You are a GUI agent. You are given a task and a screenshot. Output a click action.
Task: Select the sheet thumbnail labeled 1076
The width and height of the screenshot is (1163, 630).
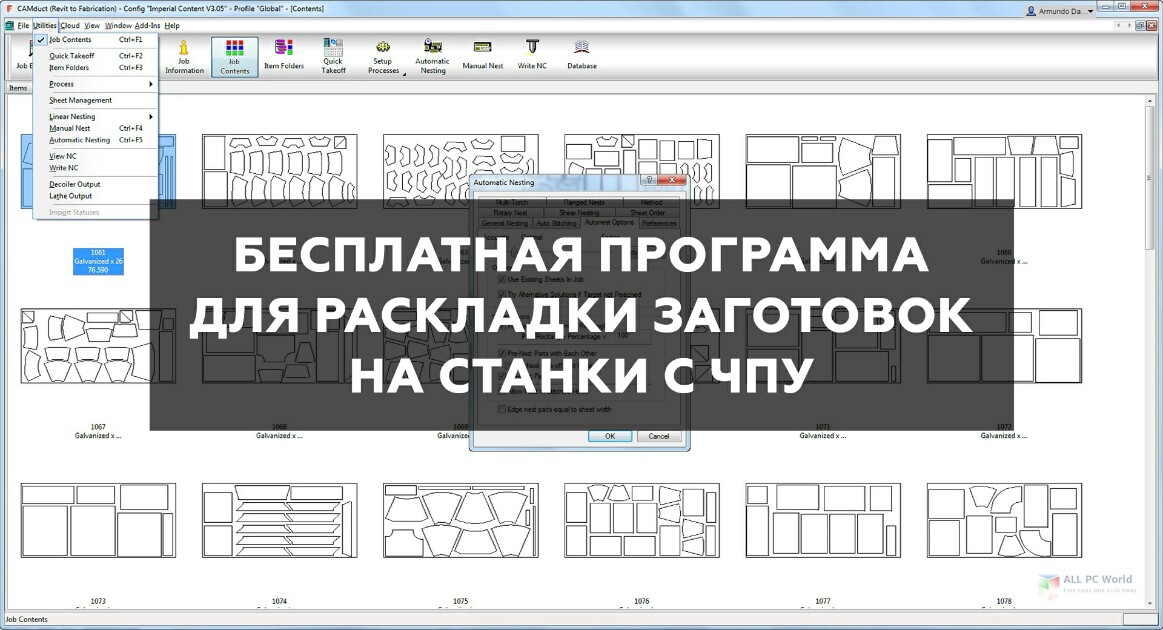(x=642, y=520)
